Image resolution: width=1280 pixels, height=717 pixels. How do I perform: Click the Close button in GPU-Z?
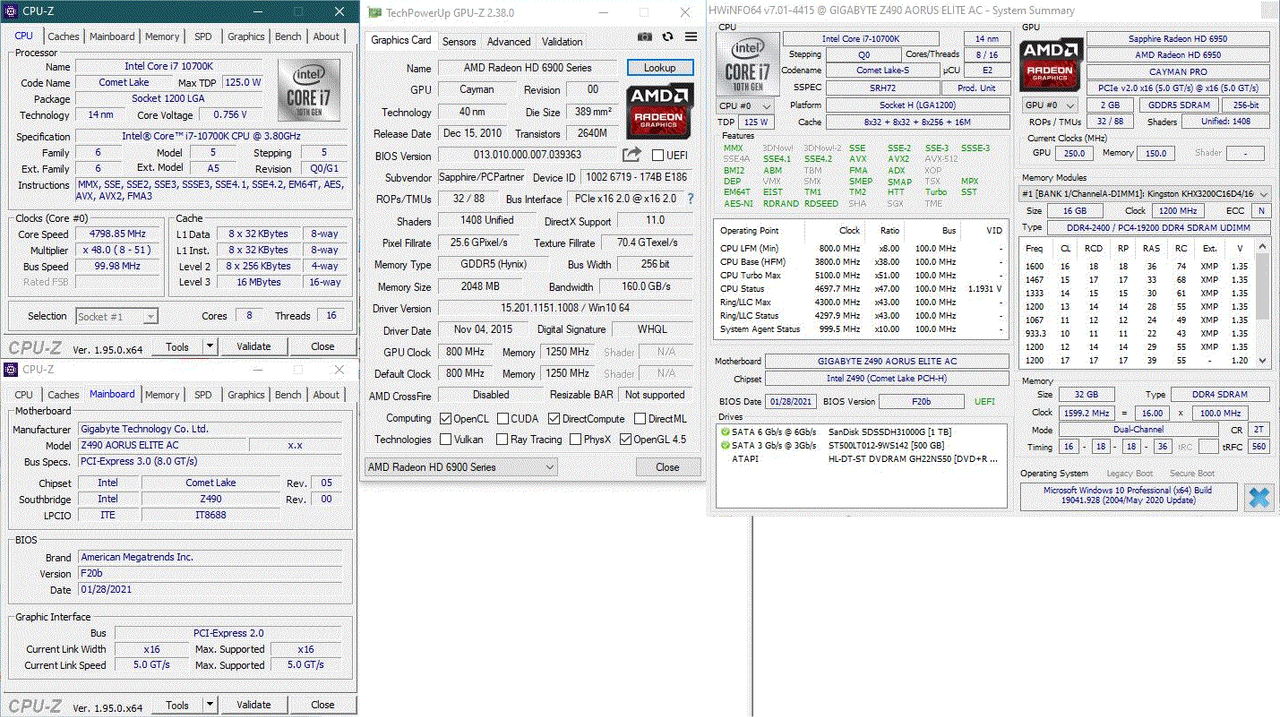(667, 467)
